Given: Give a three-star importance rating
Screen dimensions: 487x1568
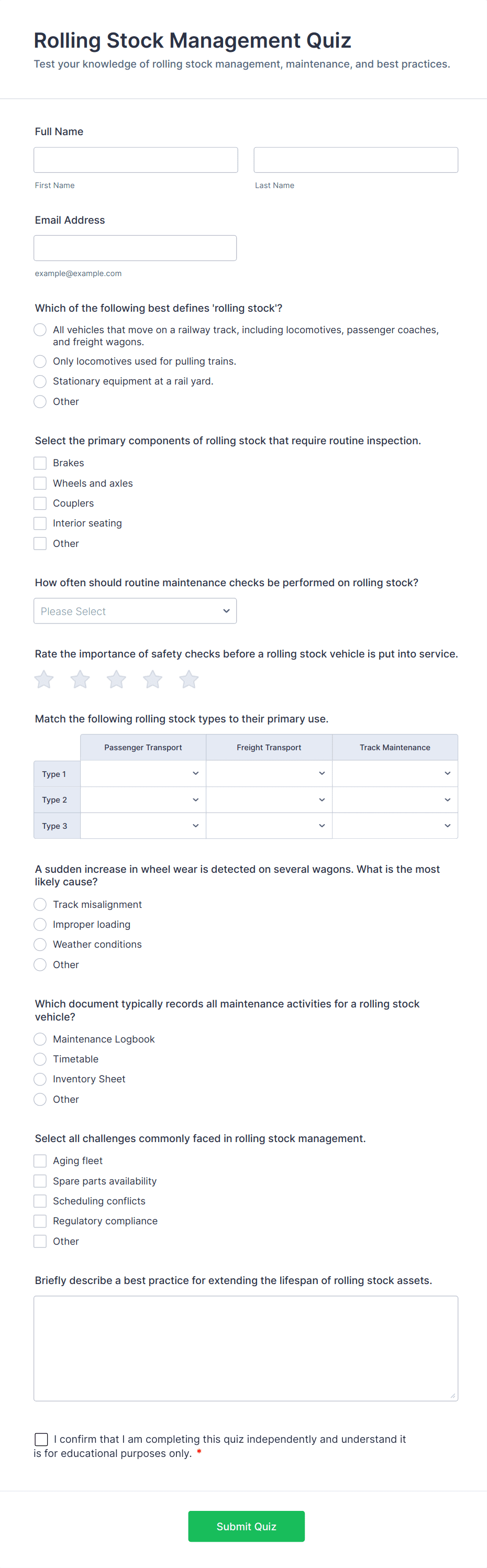Looking at the screenshot, I should (x=116, y=679).
